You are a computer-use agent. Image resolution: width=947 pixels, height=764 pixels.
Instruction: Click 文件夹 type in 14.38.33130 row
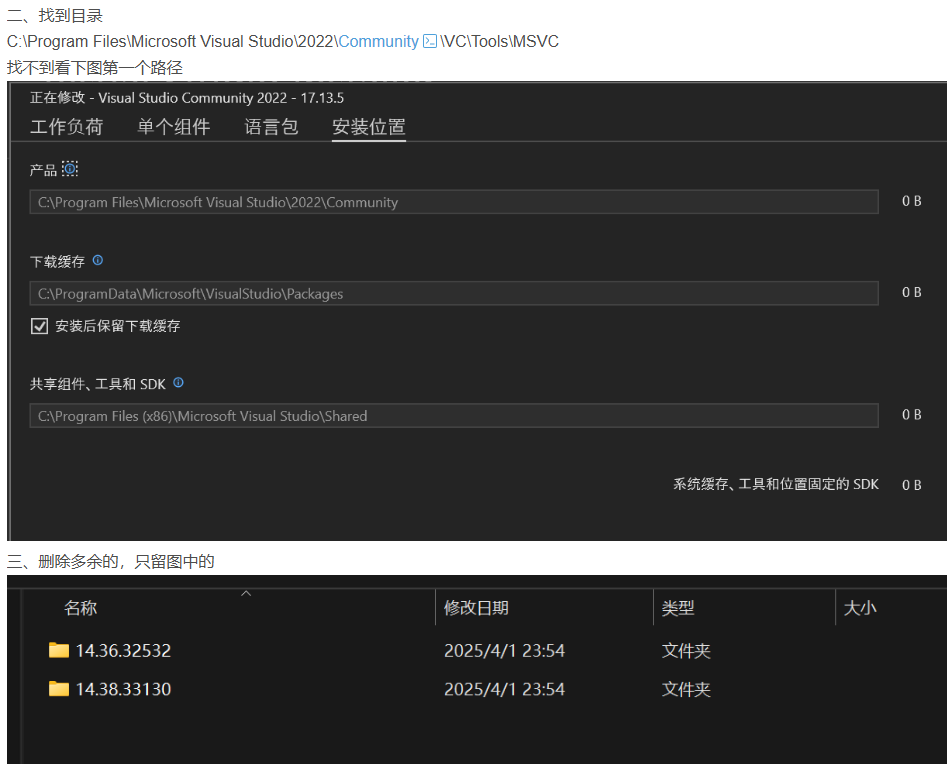pos(686,689)
